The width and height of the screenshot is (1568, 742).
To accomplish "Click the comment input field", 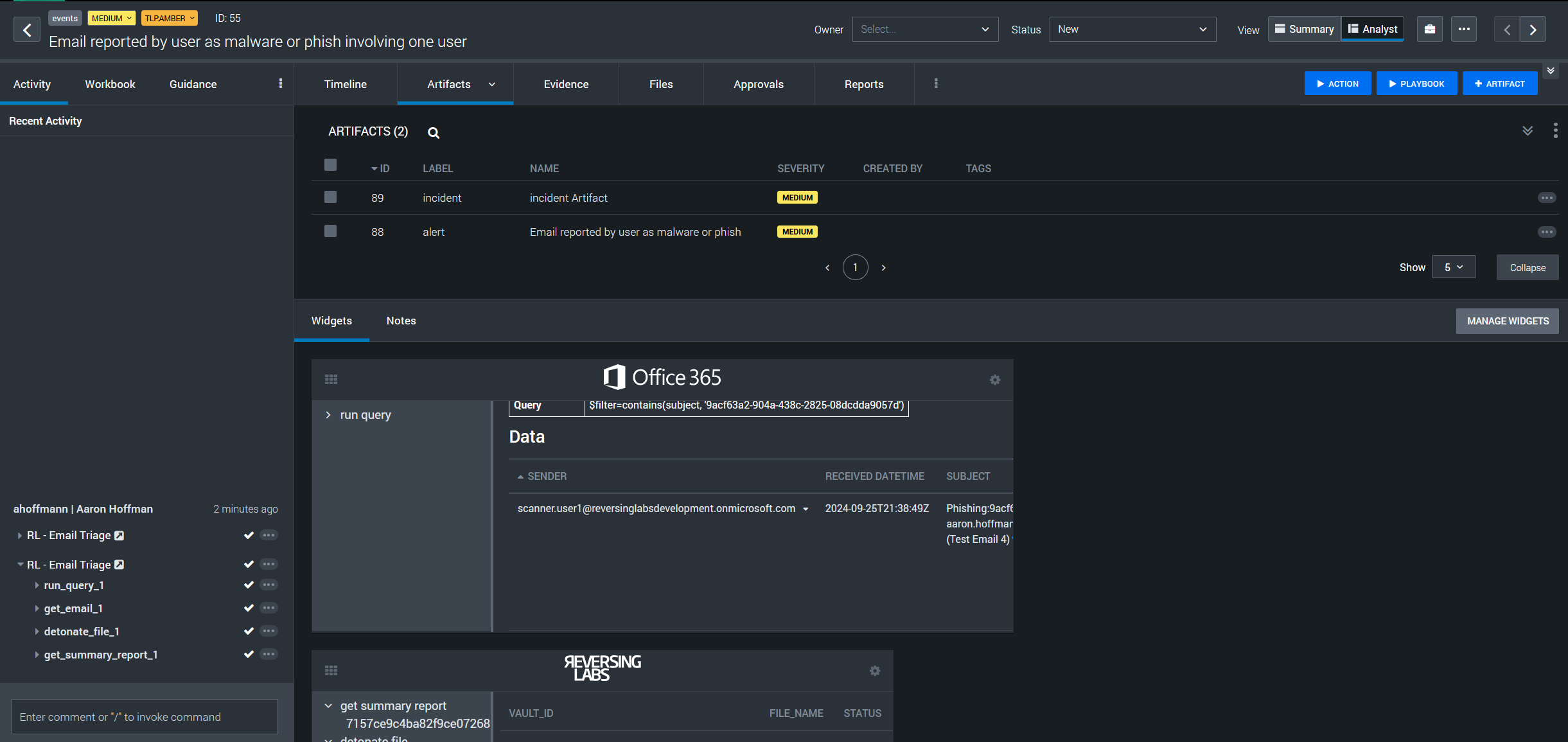I will click(x=145, y=717).
